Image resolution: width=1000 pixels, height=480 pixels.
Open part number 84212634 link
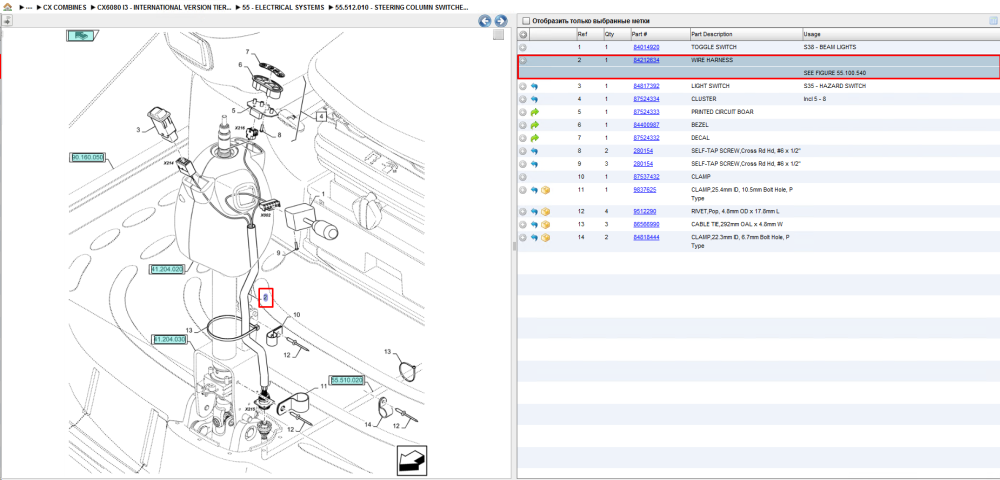[646, 60]
